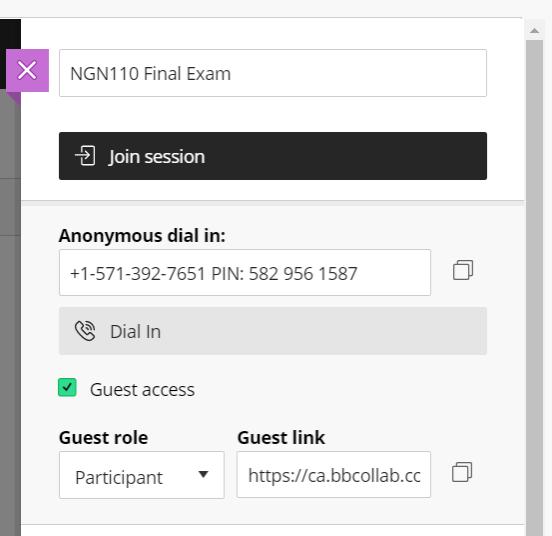Click the Guest role label

pyautogui.click(x=104, y=437)
